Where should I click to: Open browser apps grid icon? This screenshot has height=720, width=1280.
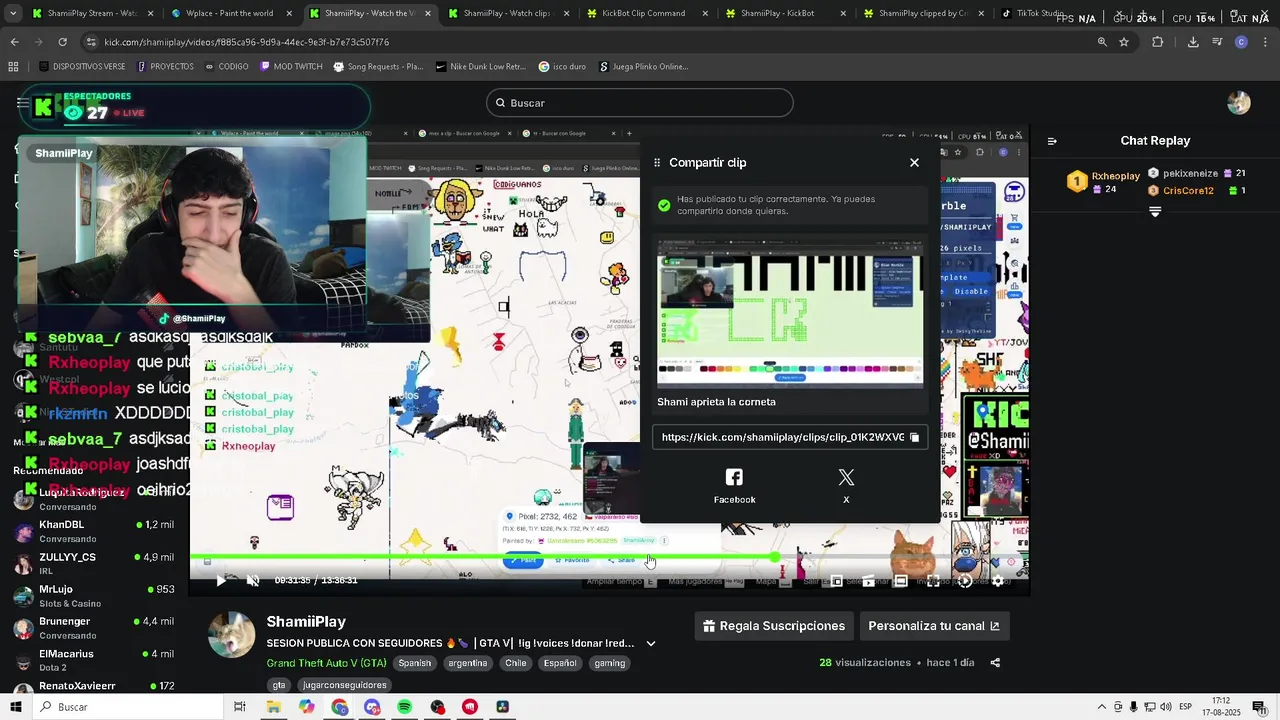click(13, 67)
